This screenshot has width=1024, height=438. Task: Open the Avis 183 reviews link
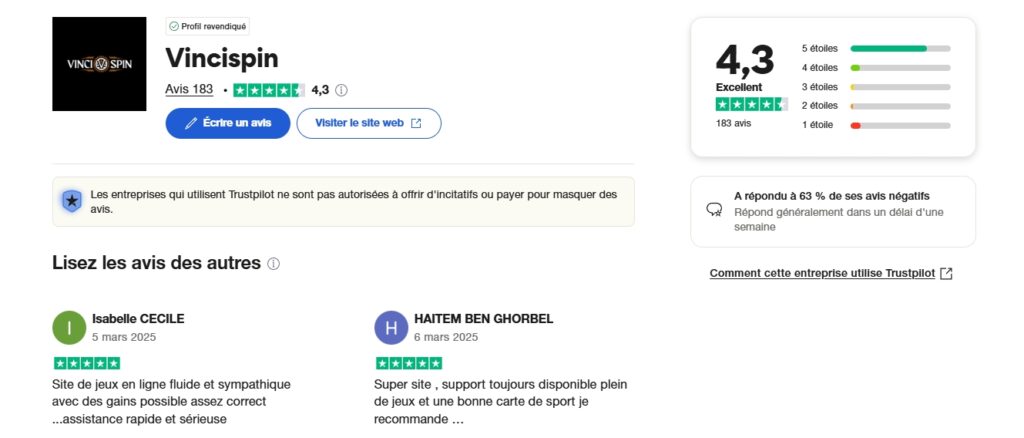pyautogui.click(x=189, y=89)
